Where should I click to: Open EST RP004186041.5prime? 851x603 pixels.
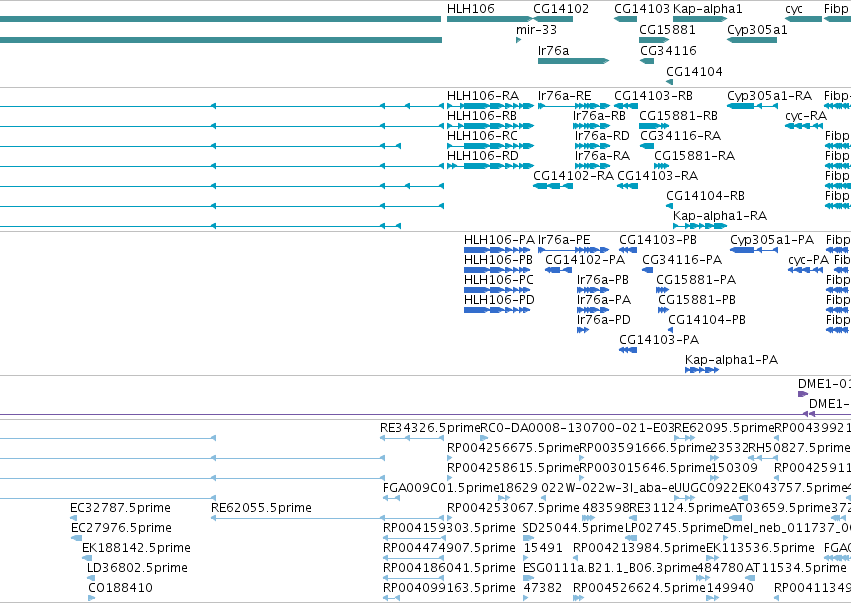tap(449, 568)
